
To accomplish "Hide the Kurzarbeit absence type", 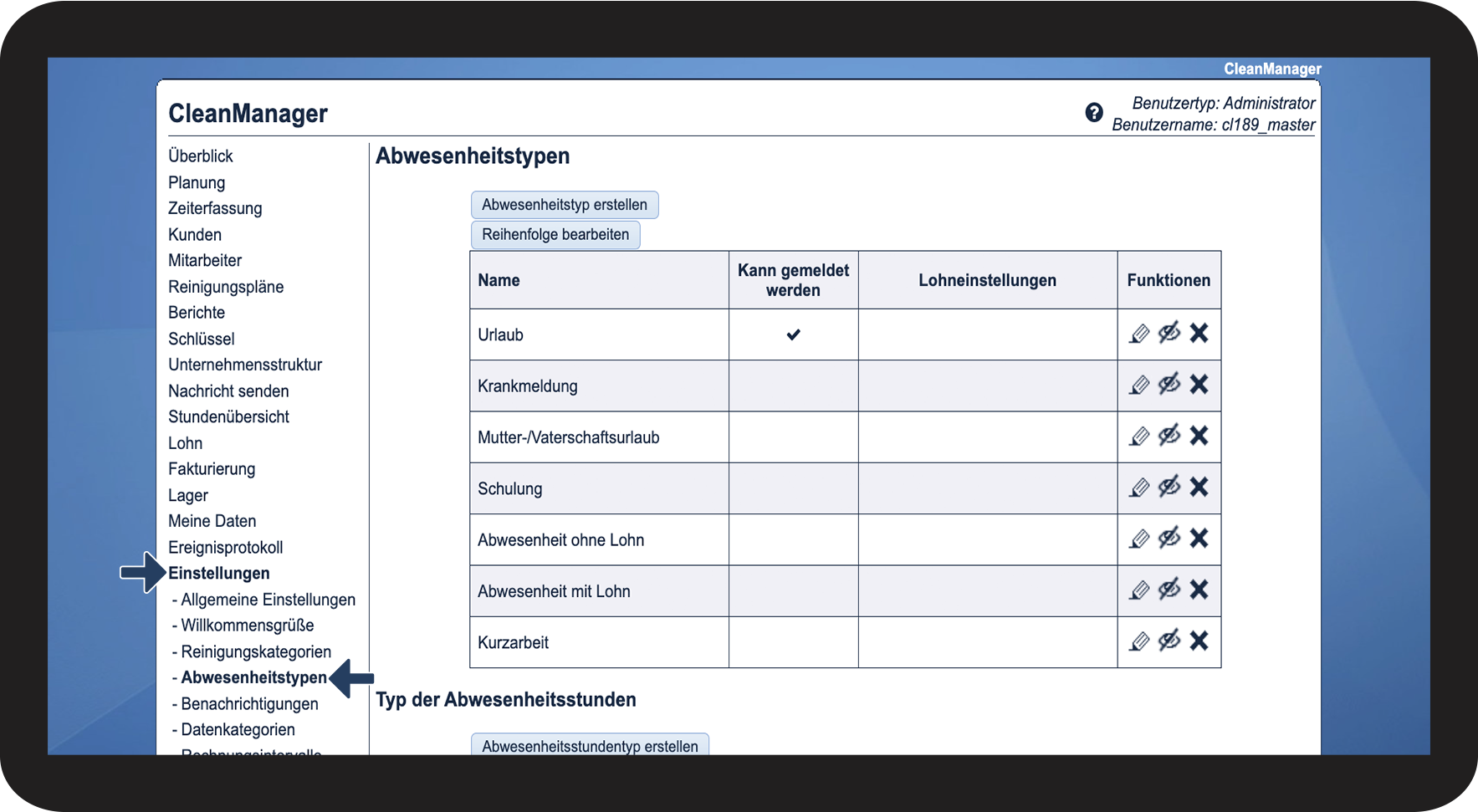I will click(x=1169, y=641).
